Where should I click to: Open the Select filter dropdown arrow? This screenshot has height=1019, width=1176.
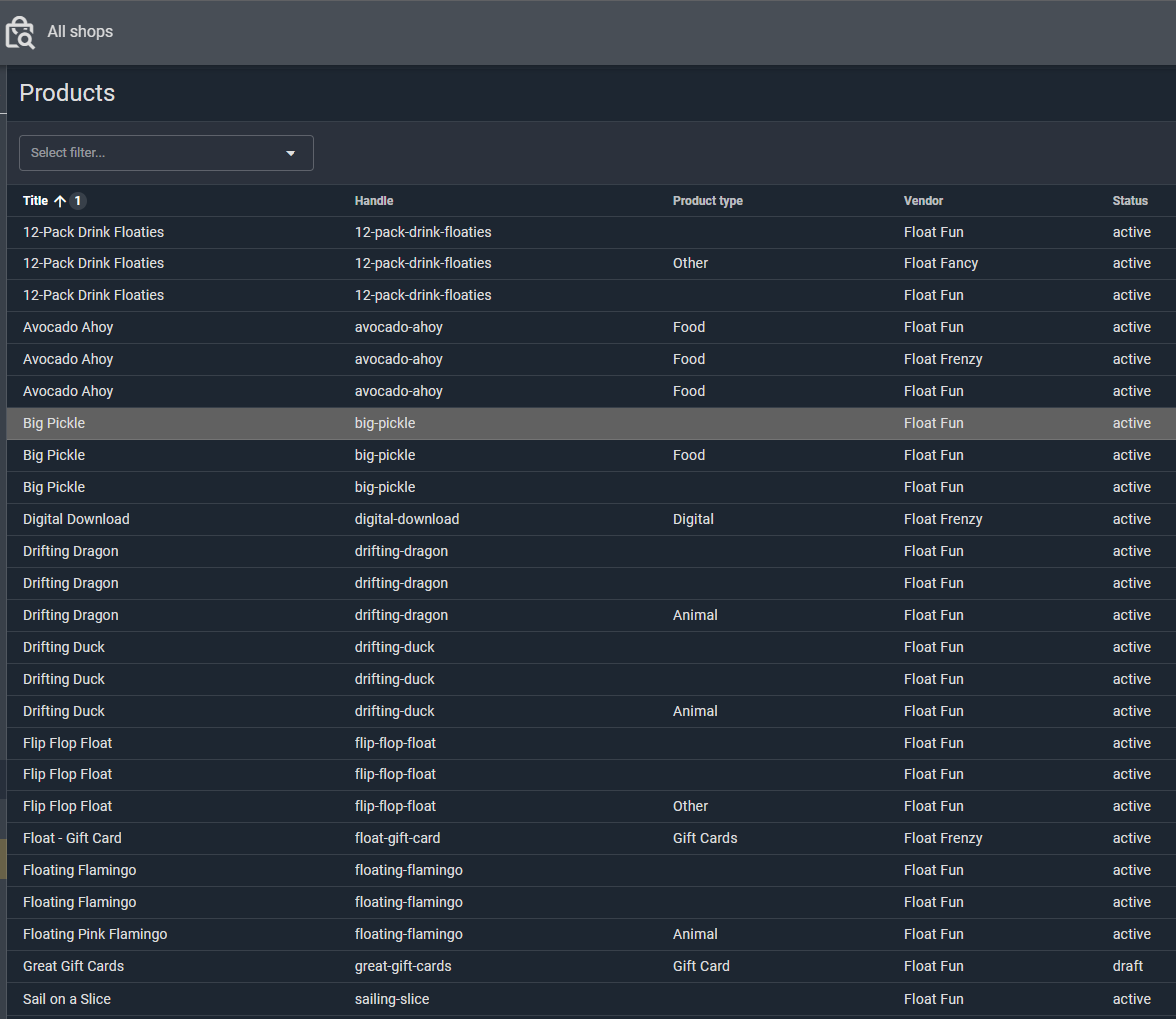pos(291,153)
